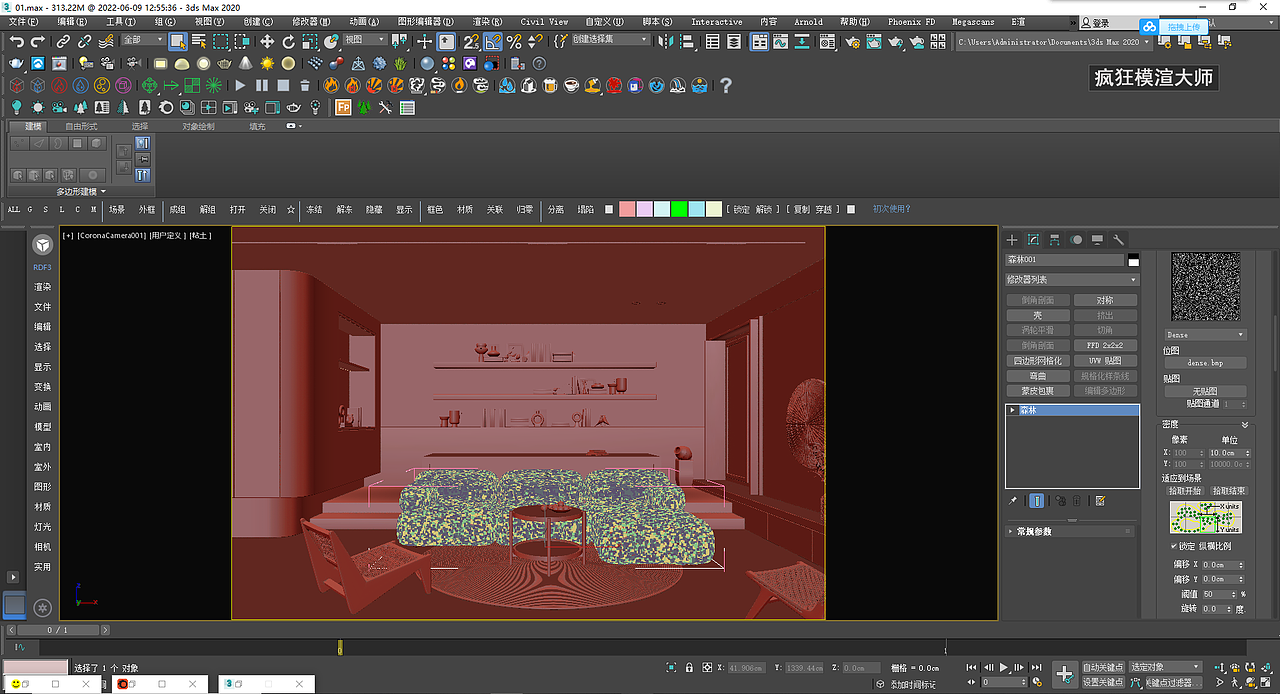
Task: Open the 全部 selection filter dropdown
Action: [x=143, y=40]
